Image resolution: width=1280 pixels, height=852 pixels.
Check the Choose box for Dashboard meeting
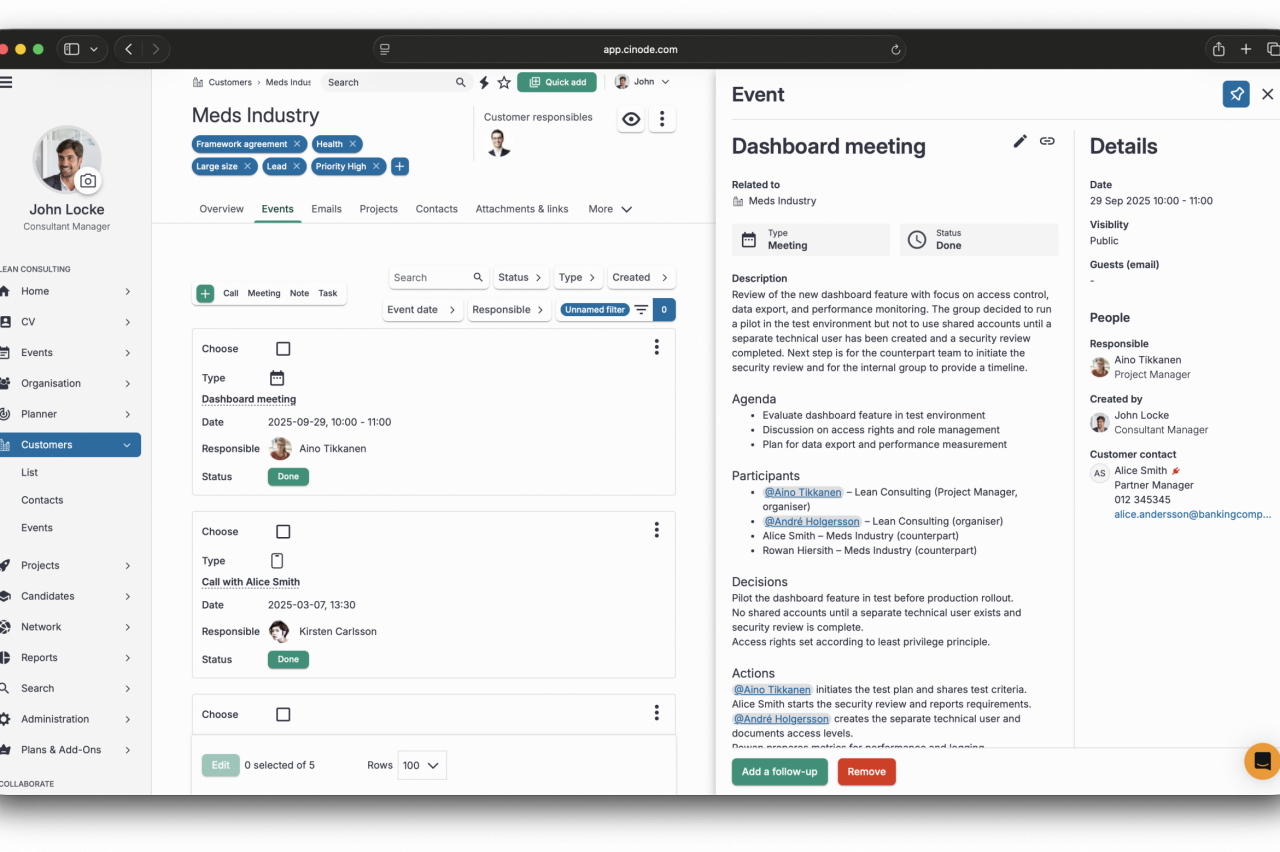tap(283, 349)
